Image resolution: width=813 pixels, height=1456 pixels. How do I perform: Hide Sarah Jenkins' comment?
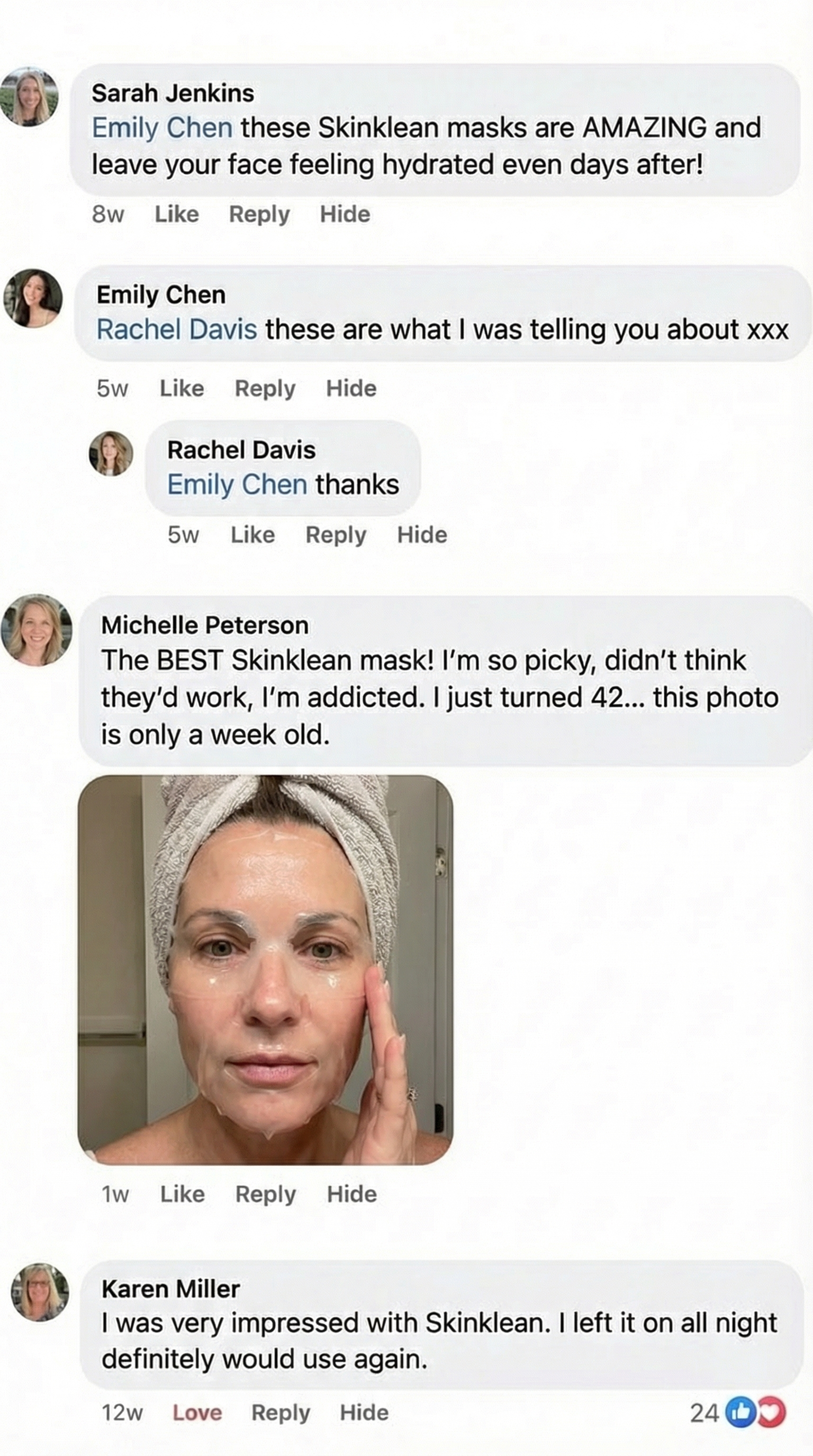click(x=345, y=214)
